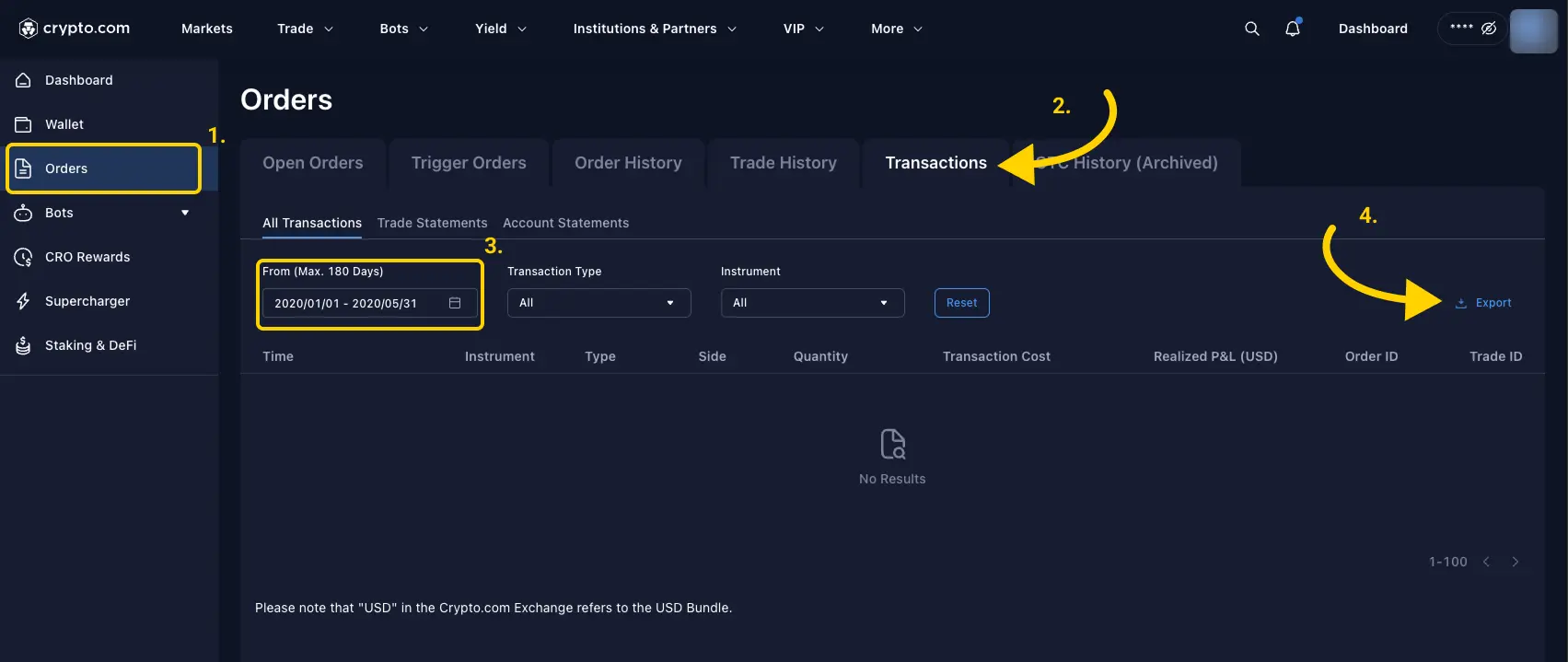Viewport: 1568px width, 662px height.
Task: Click the Type column header
Action: [x=600, y=356]
